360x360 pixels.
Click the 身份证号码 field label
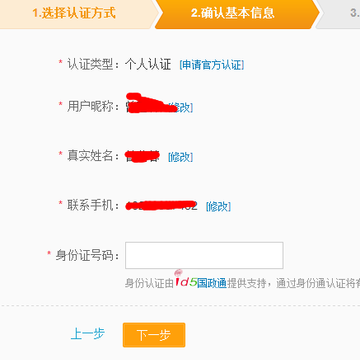tap(84, 256)
